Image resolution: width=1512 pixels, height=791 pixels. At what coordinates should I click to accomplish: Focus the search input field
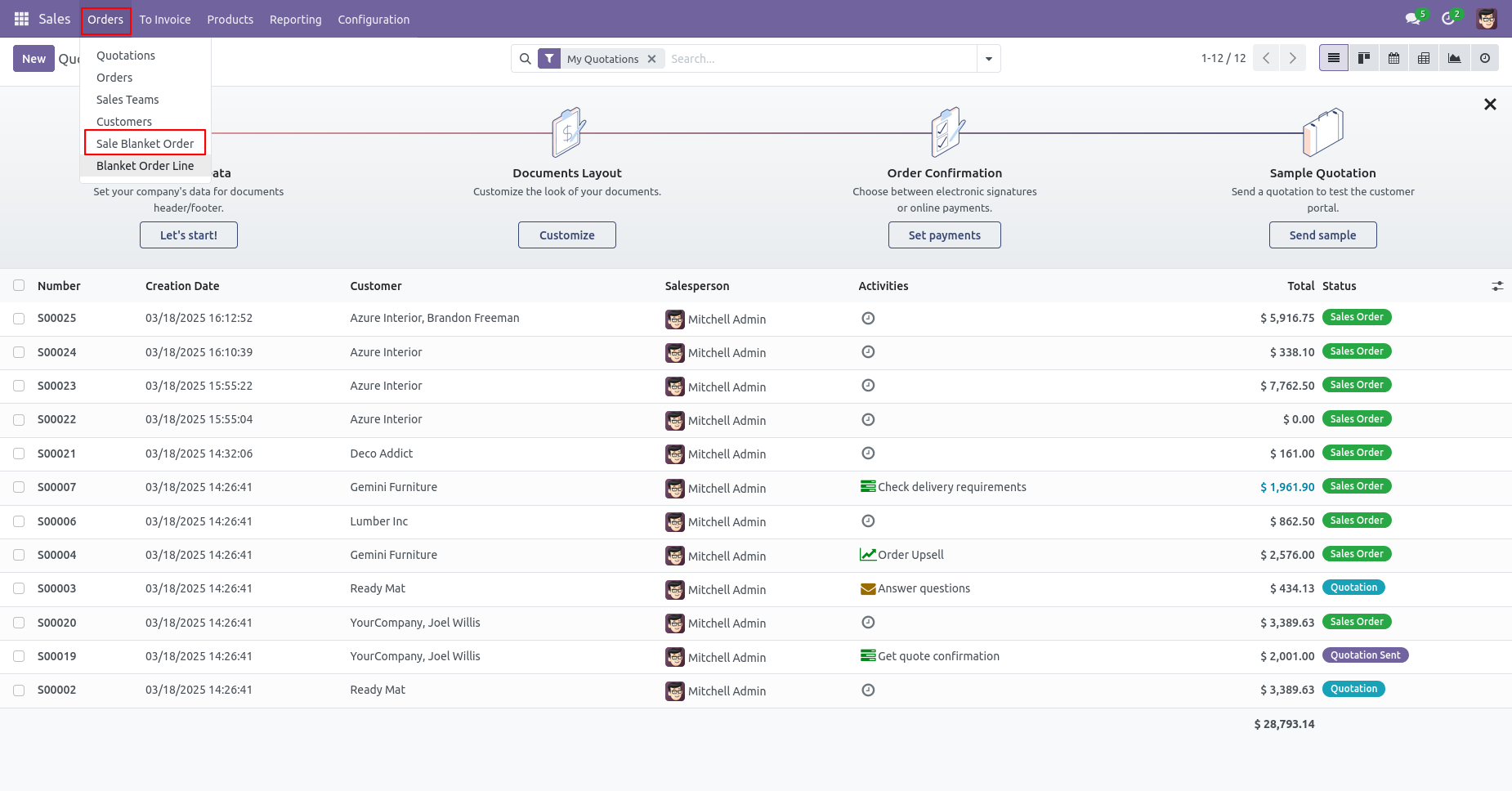[x=821, y=59]
